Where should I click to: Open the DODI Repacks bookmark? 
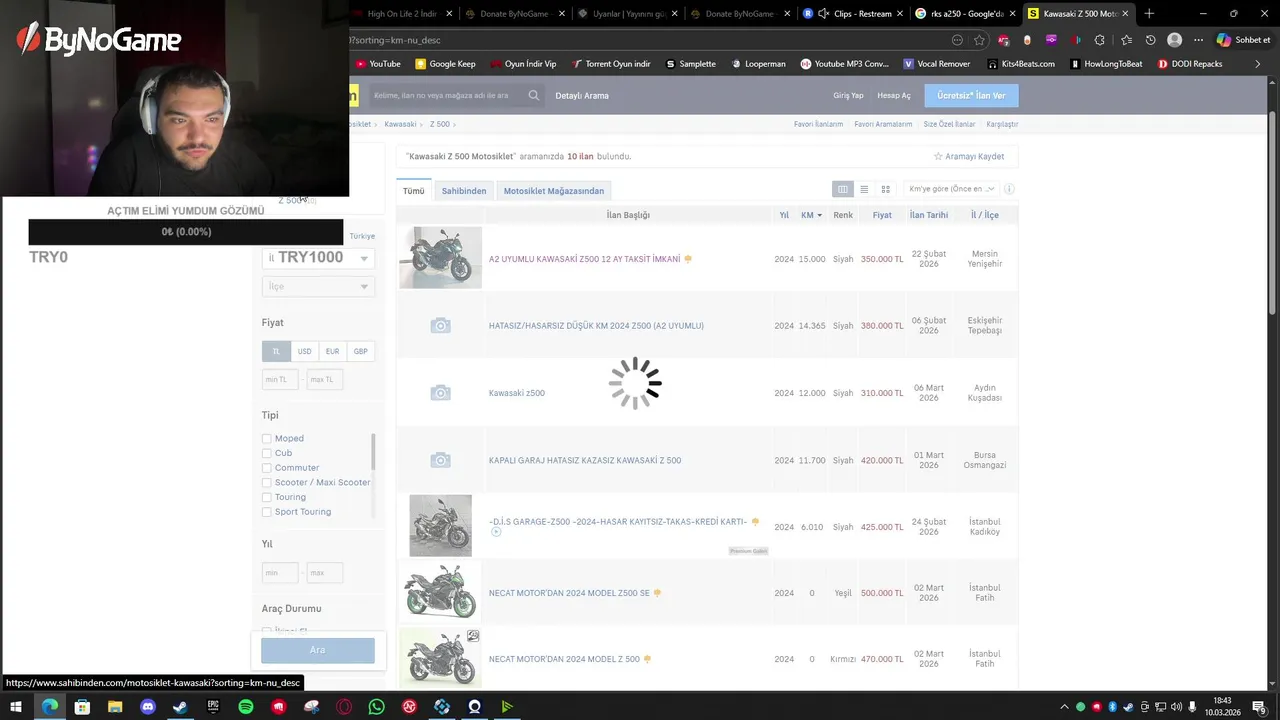(1190, 64)
